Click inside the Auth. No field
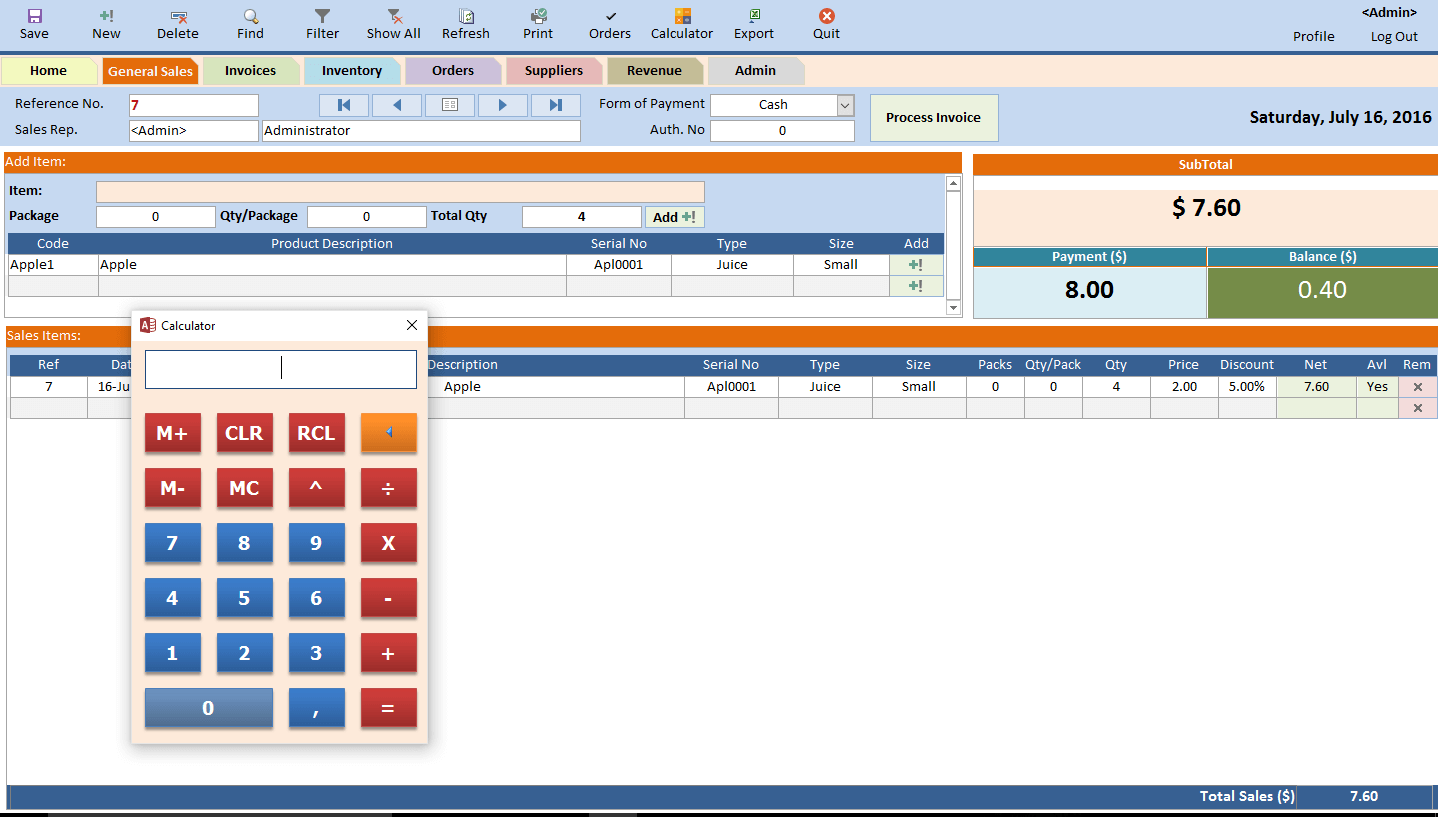Viewport: 1438px width, 817px height. [x=782, y=130]
